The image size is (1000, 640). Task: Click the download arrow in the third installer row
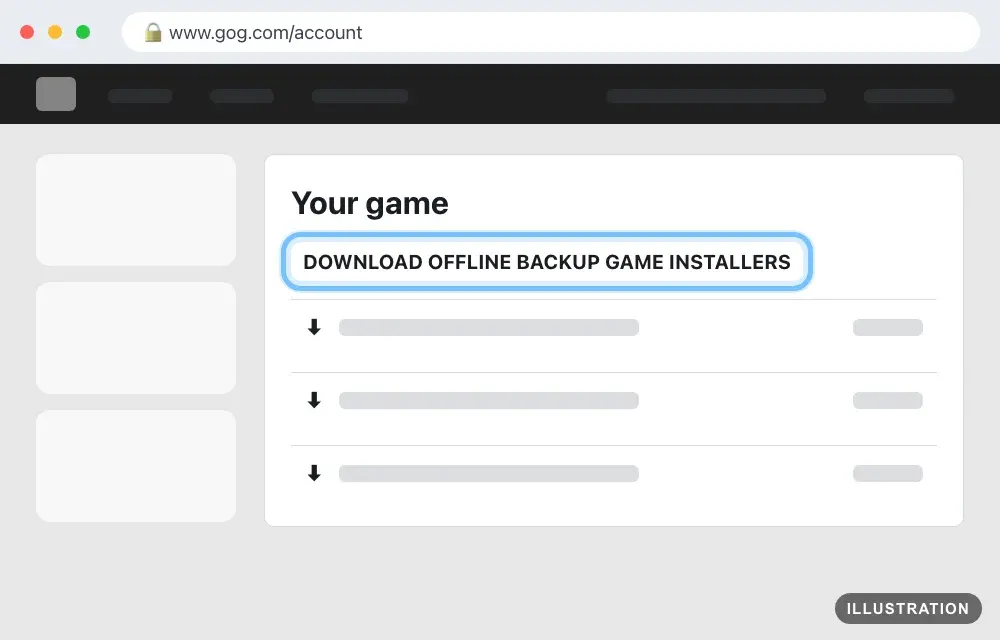pos(314,473)
